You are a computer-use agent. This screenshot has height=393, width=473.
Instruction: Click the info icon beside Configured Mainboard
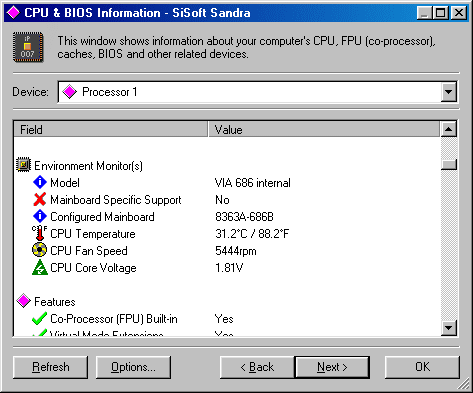[40, 216]
